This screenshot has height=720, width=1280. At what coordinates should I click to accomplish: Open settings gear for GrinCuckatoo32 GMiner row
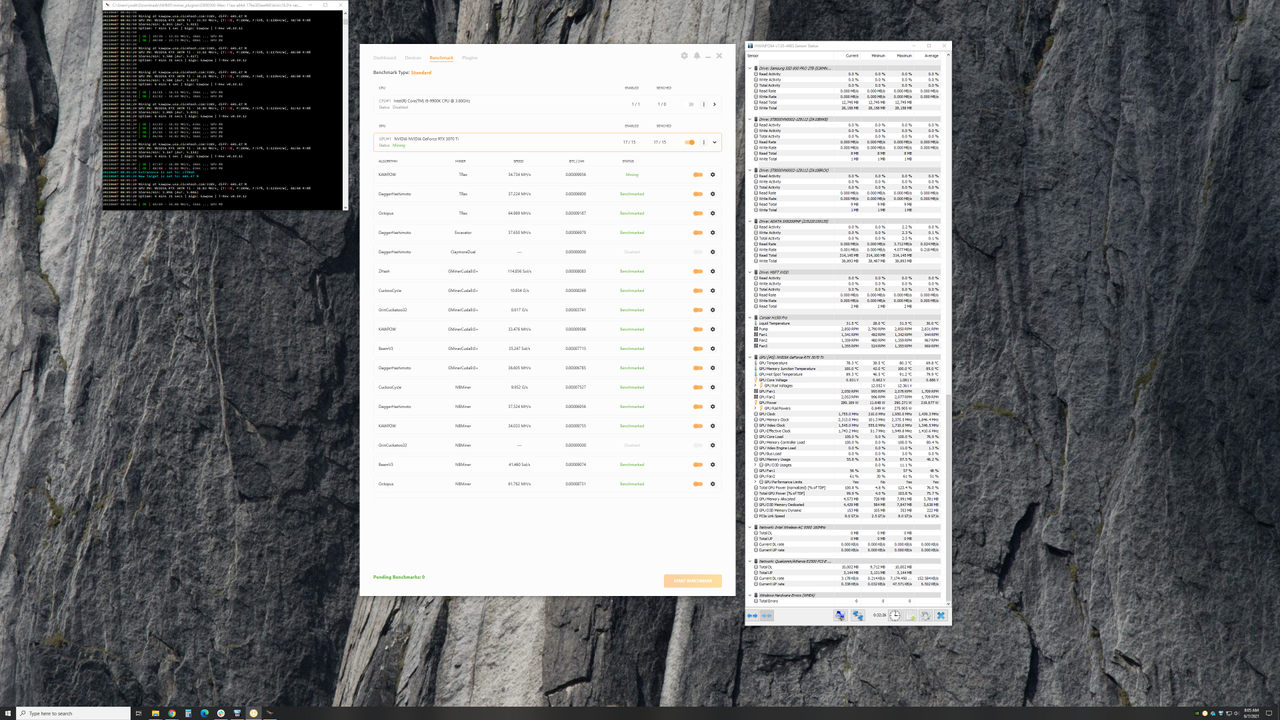coord(713,310)
